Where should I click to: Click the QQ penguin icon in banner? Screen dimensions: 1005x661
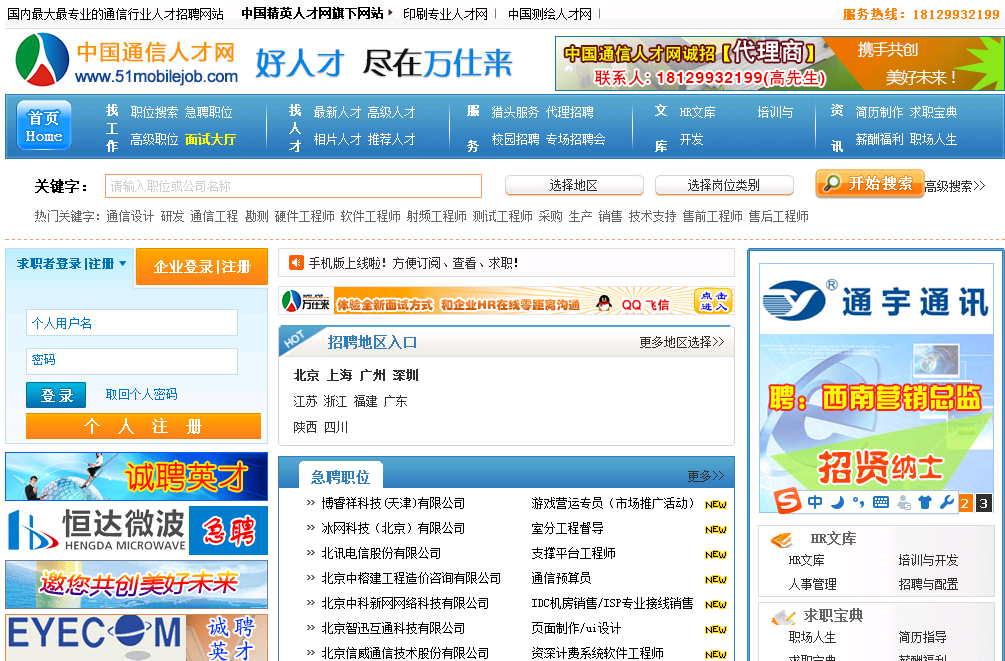pyautogui.click(x=604, y=303)
